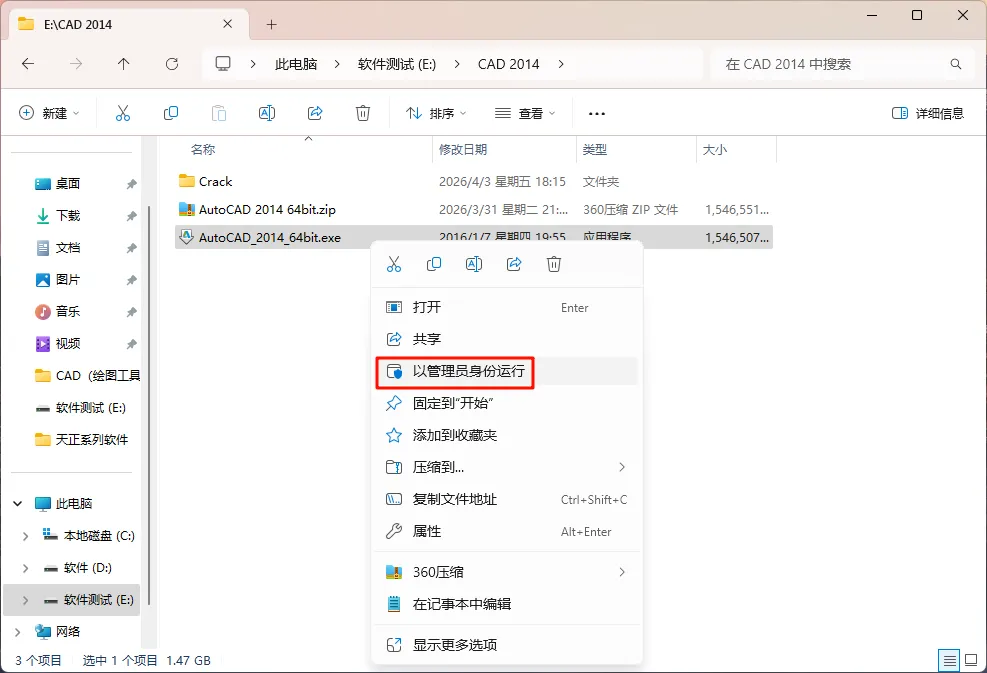Viewport: 987px width, 673px height.
Task: Select 固定到"开始" in the context menu
Action: 507,404
